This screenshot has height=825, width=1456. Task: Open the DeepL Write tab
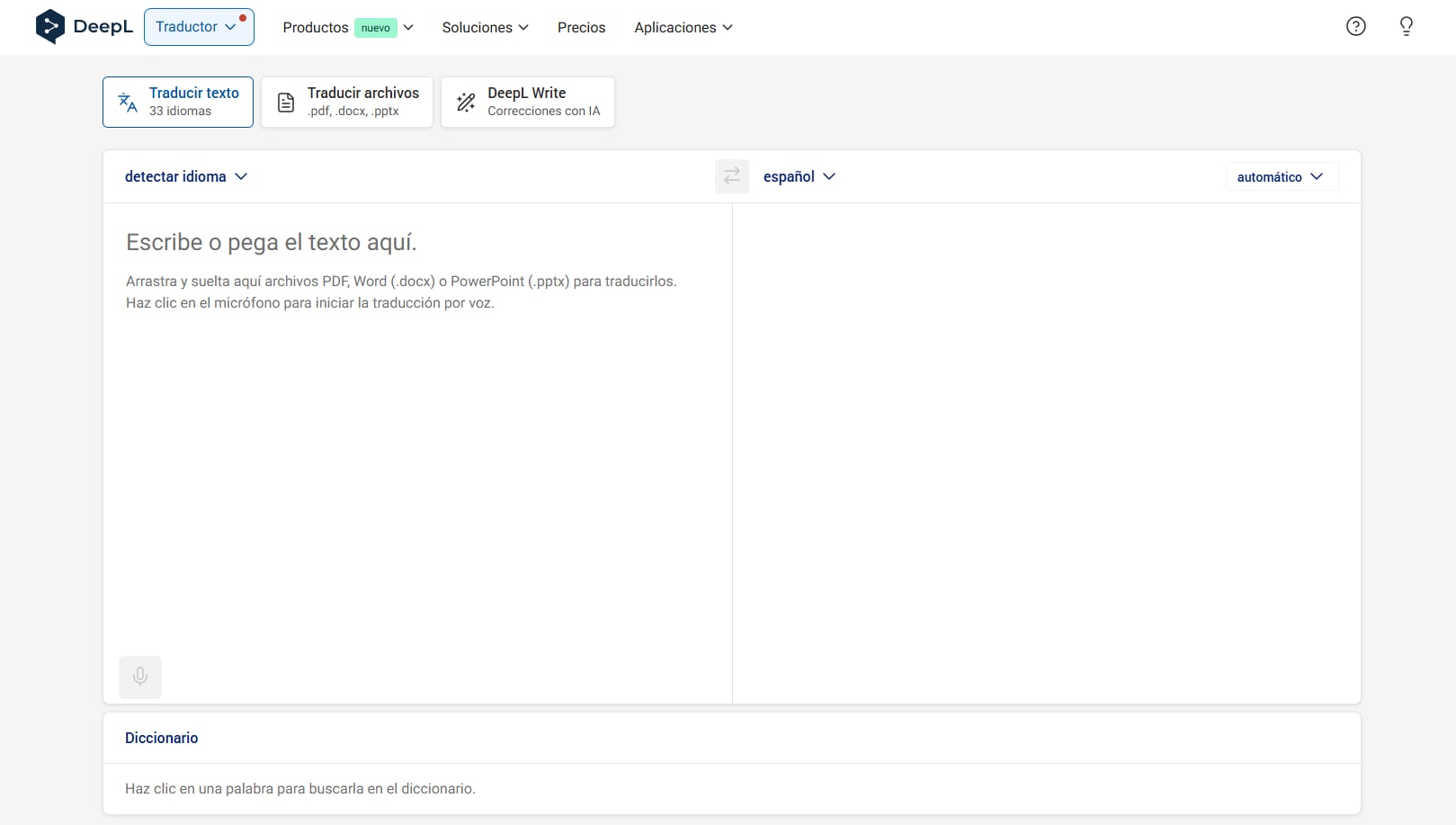(x=528, y=102)
